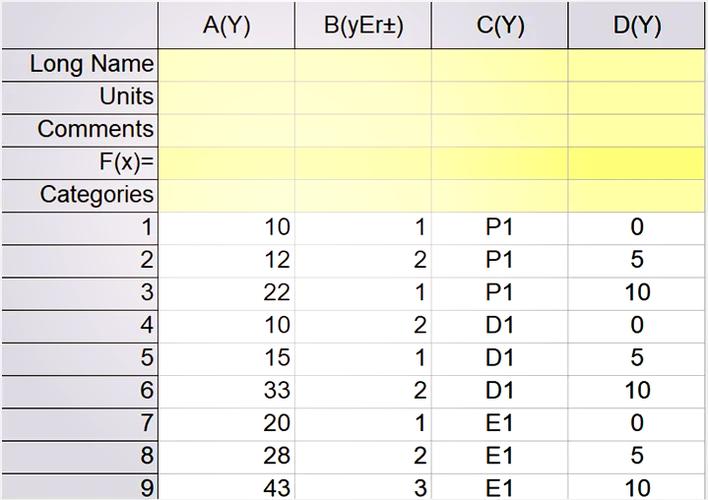Select the A(Y) column header
Screen dimensions: 708x500
pos(226,26)
